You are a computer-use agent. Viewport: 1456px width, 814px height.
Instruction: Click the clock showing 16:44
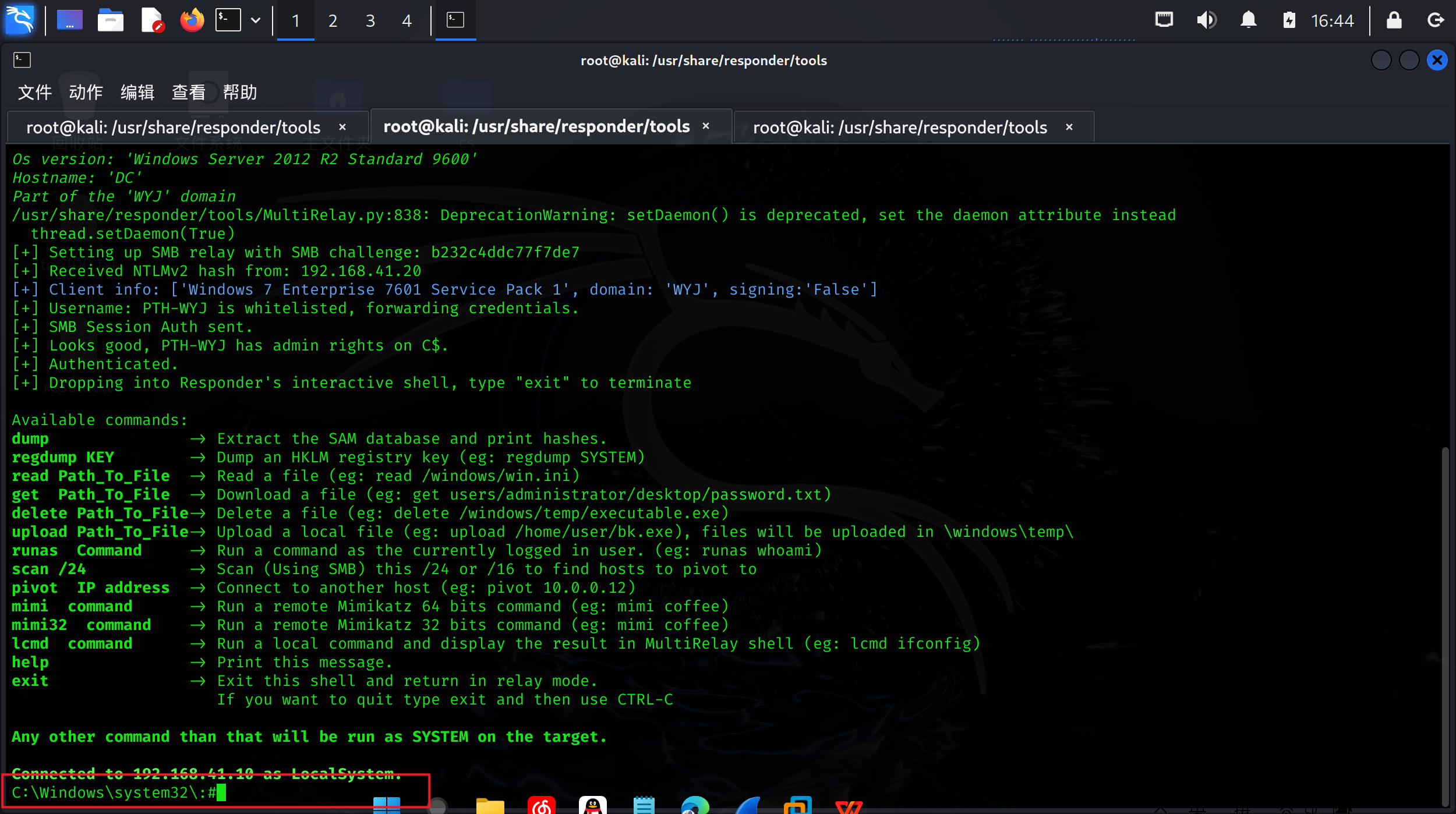(1332, 21)
